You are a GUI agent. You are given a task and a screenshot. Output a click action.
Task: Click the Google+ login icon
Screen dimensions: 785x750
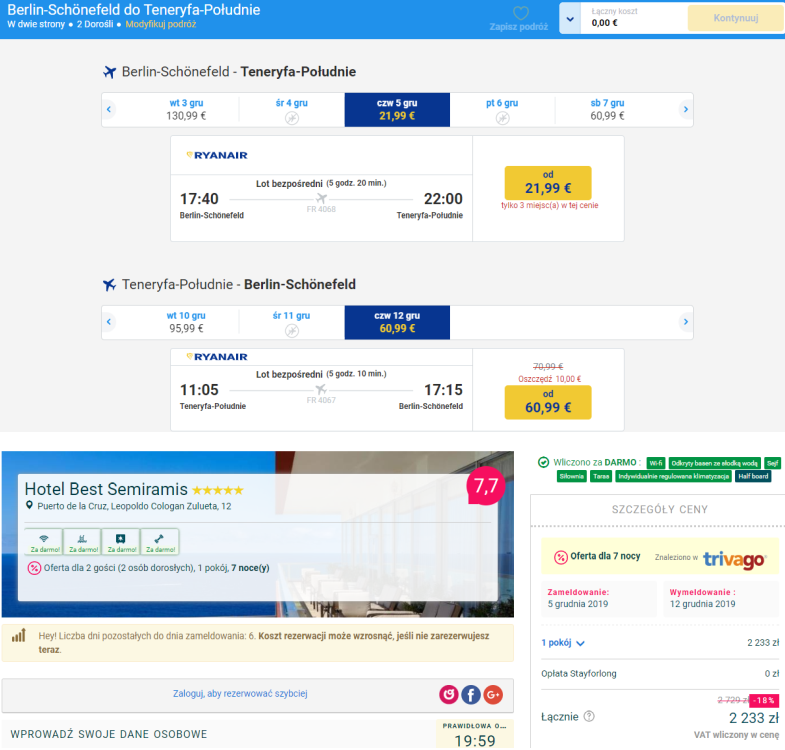coord(493,694)
